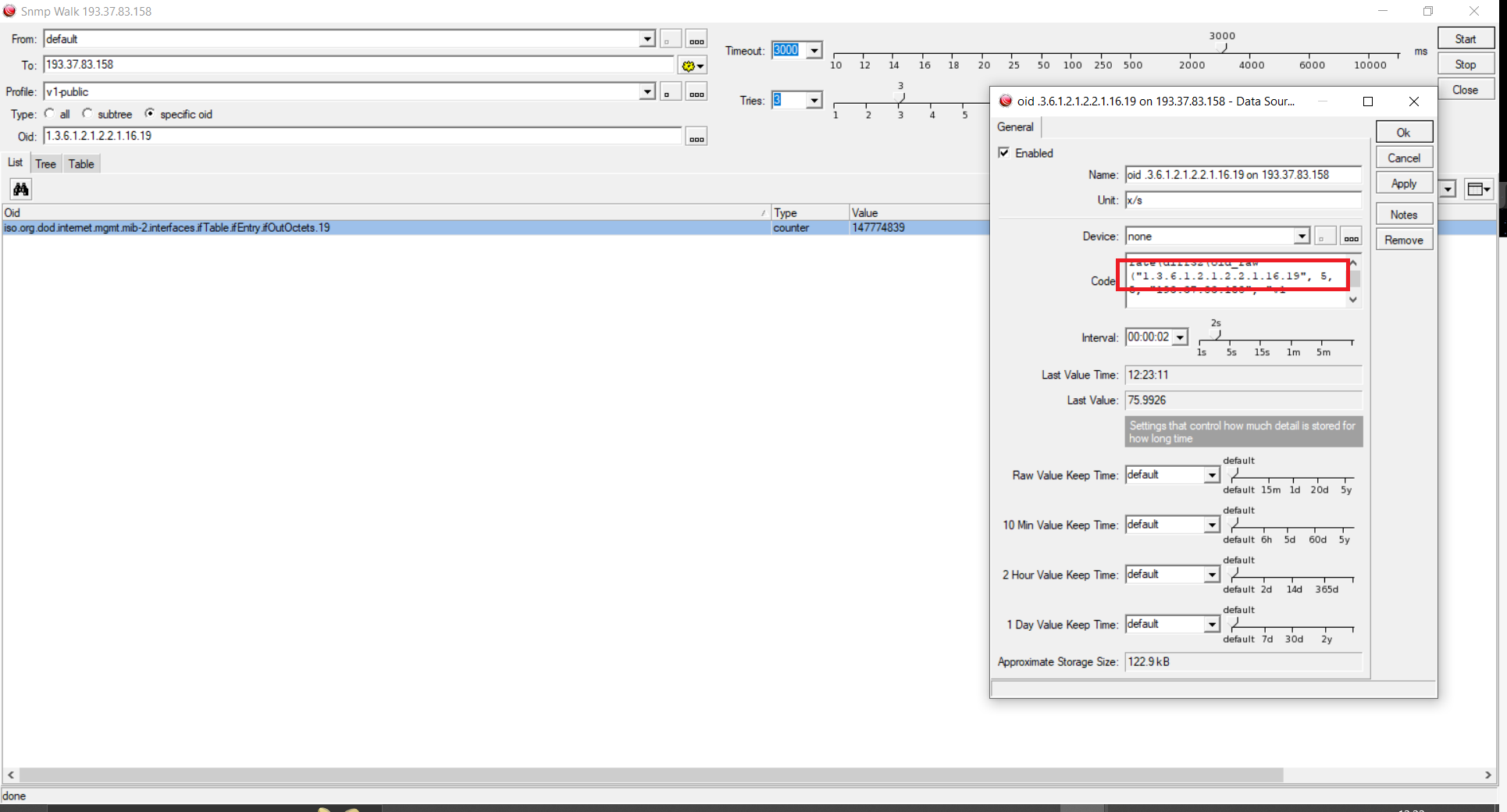Open the list settings icon at far right

(x=1479, y=189)
